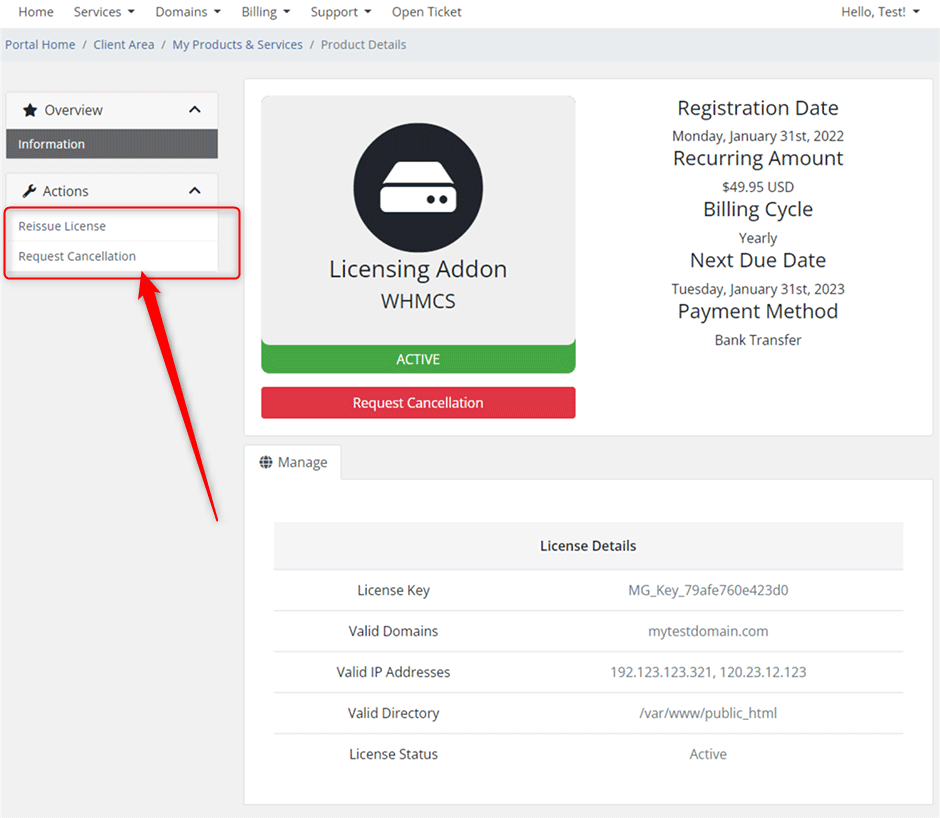The image size is (940, 818).
Task: Click the Valid Directory row label
Action: click(393, 713)
